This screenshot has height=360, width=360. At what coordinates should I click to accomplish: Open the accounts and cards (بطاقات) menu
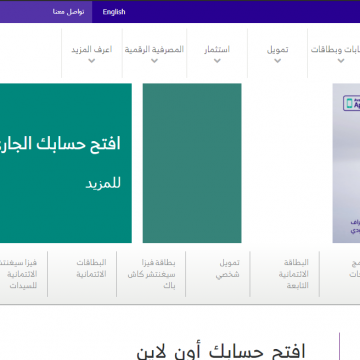pyautogui.click(x=335, y=50)
